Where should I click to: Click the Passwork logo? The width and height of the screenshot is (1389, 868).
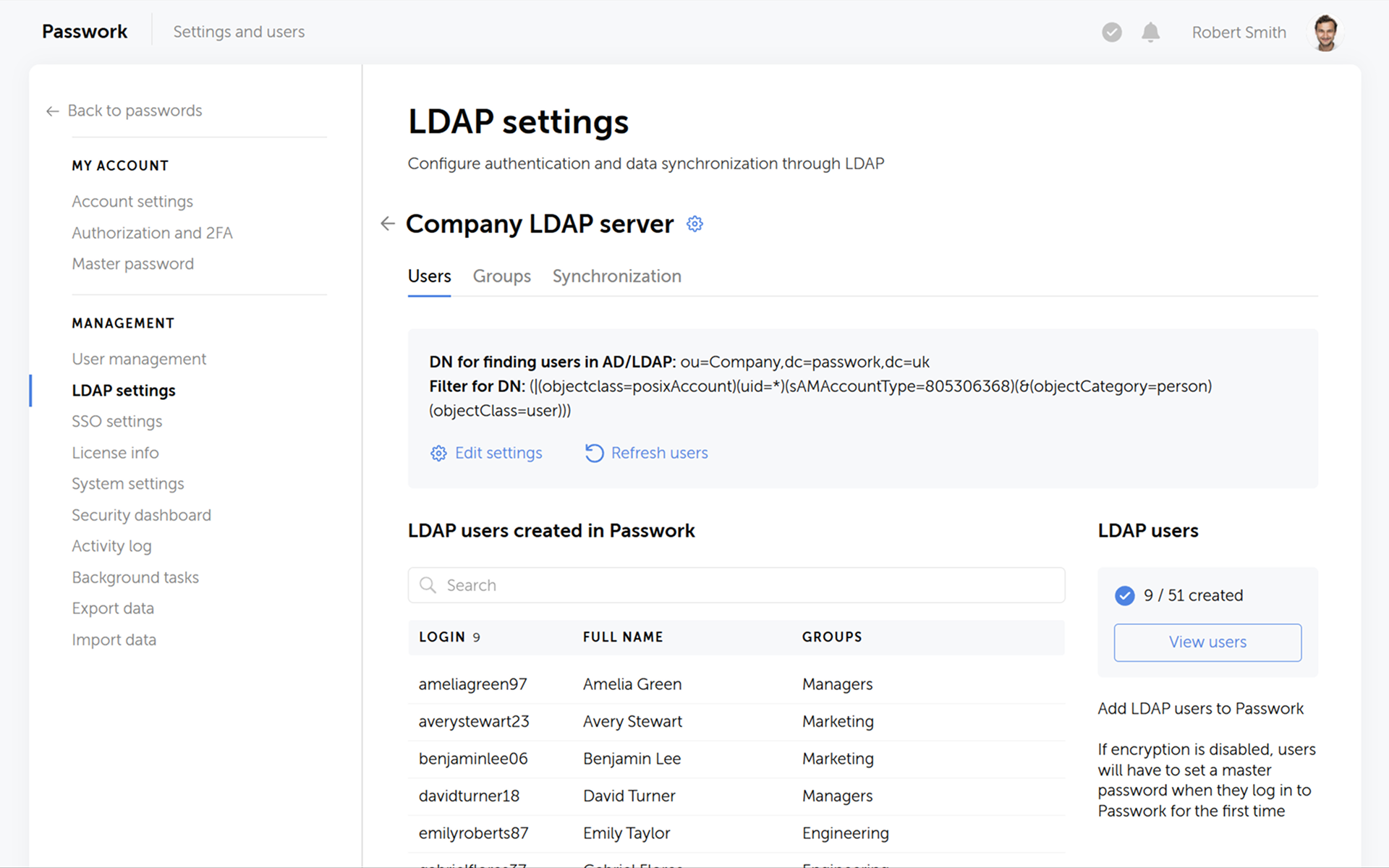click(x=85, y=32)
